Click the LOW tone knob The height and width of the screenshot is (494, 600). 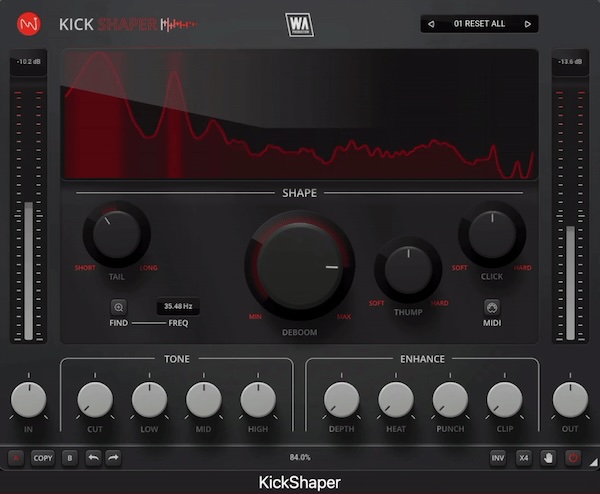pyautogui.click(x=149, y=399)
